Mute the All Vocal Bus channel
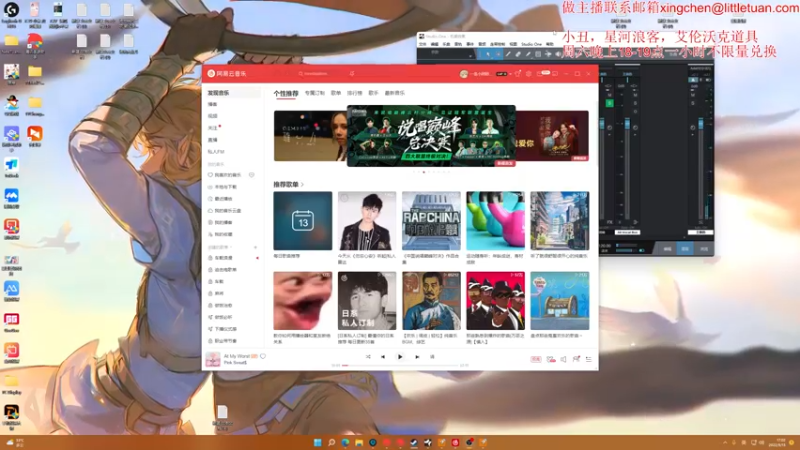800x450 pixels. point(635,95)
